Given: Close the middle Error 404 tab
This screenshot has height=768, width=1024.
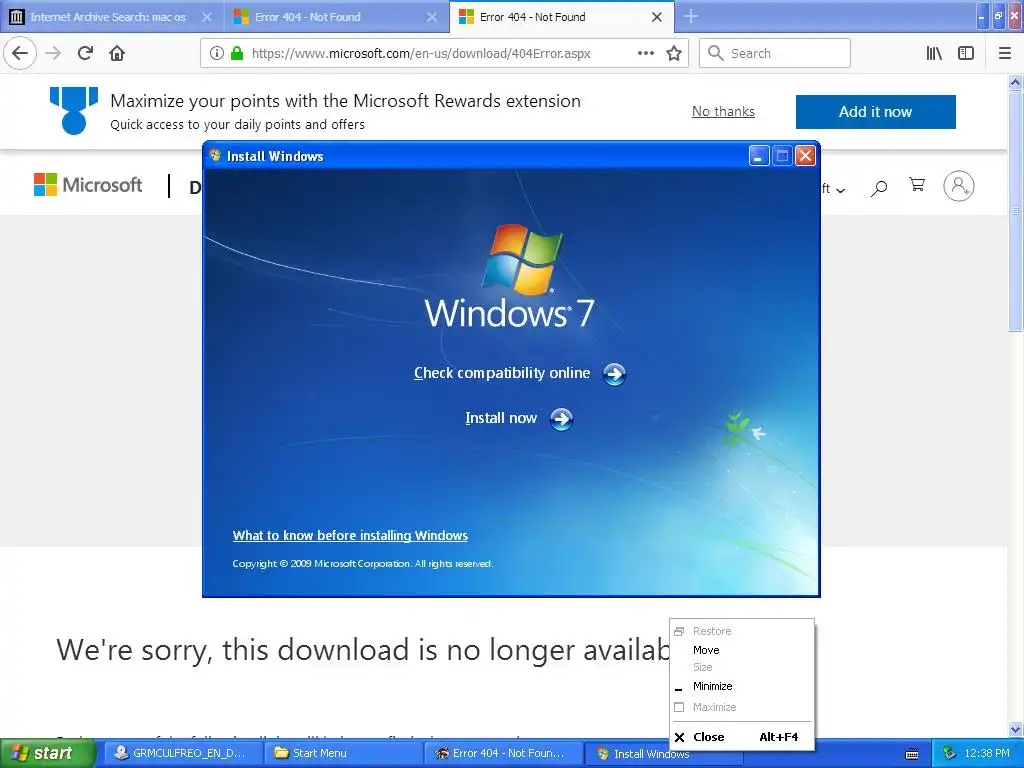Looking at the screenshot, I should click(x=432, y=17).
